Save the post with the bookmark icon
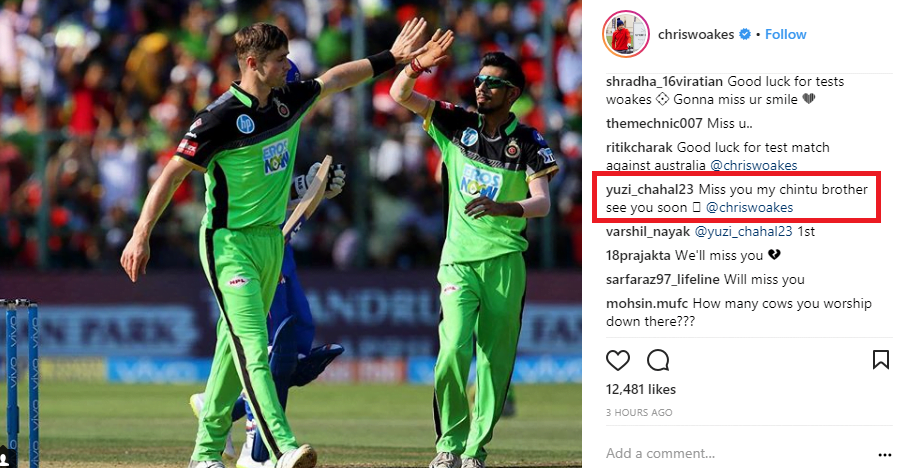This screenshot has height=468, width=900. (880, 360)
